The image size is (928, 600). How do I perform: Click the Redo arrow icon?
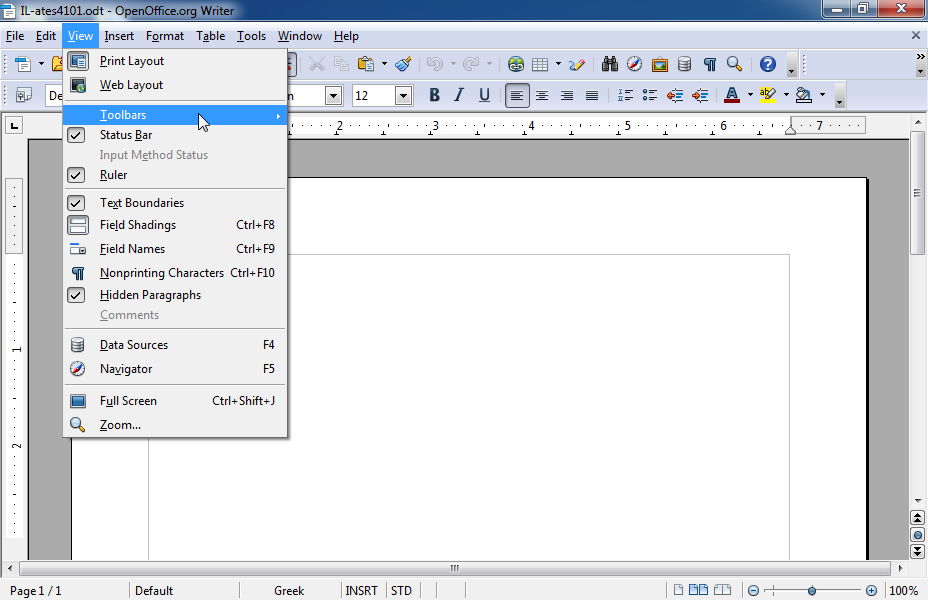(471, 64)
